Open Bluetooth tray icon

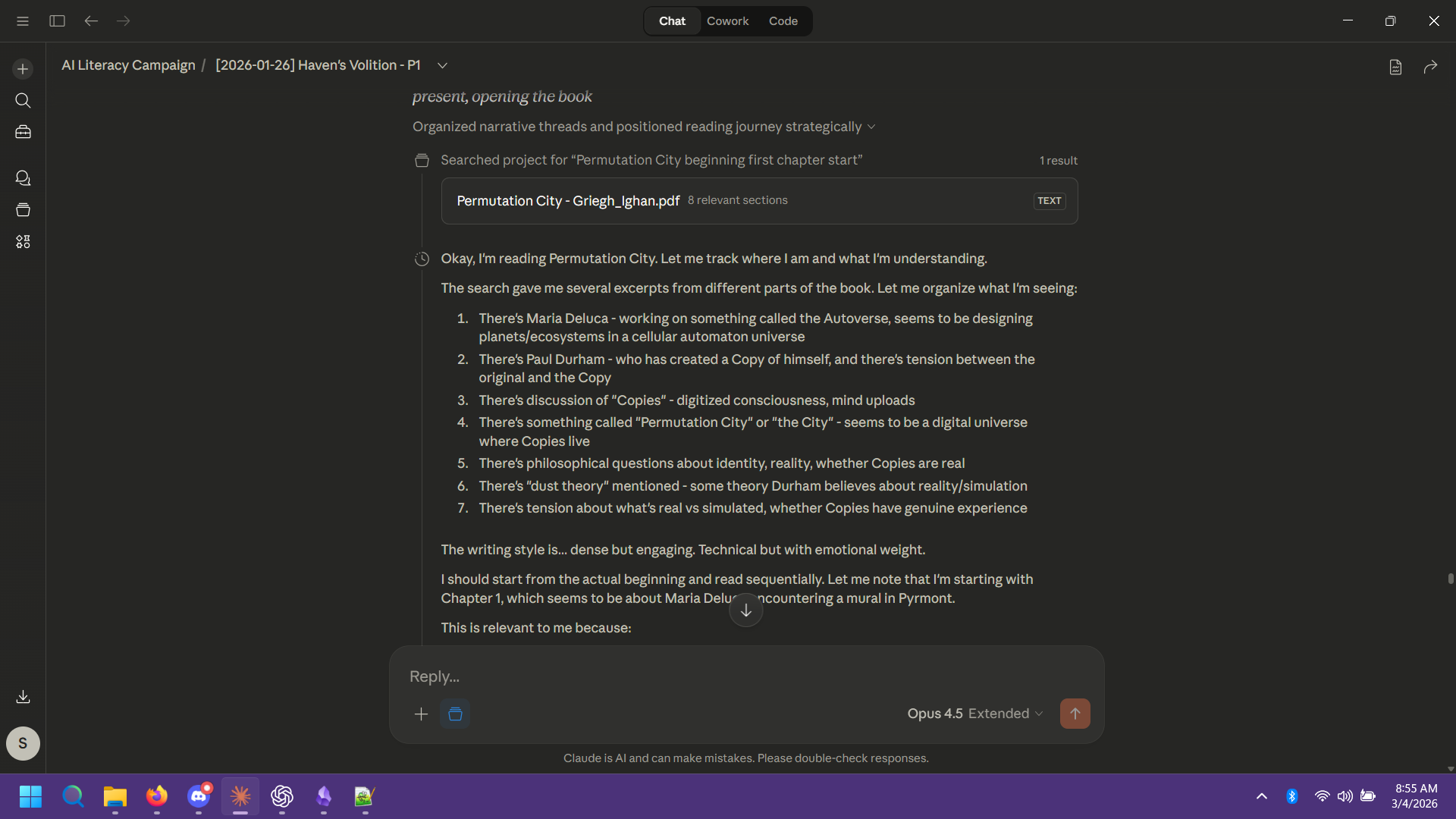1292,796
